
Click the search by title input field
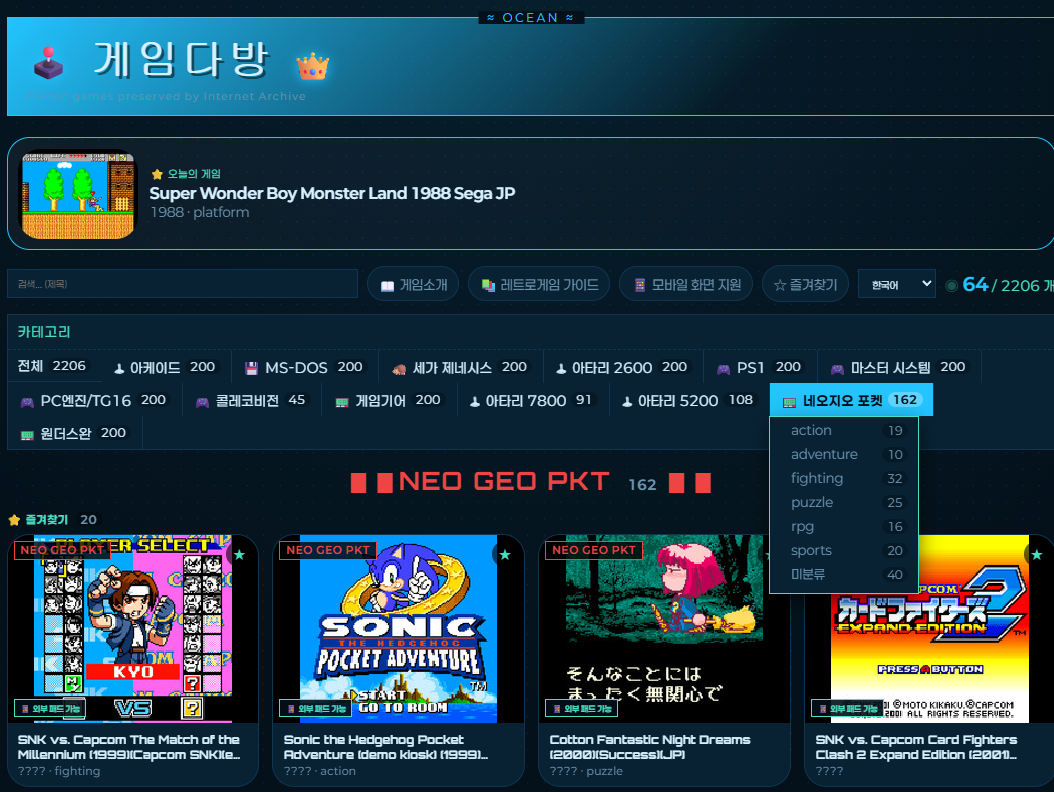point(182,284)
